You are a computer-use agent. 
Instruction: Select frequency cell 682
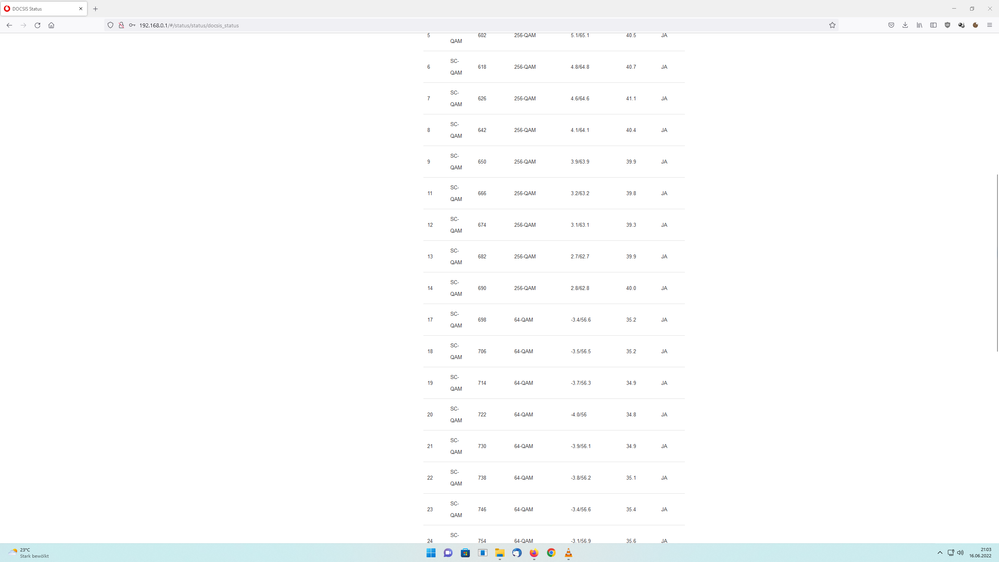coord(482,257)
